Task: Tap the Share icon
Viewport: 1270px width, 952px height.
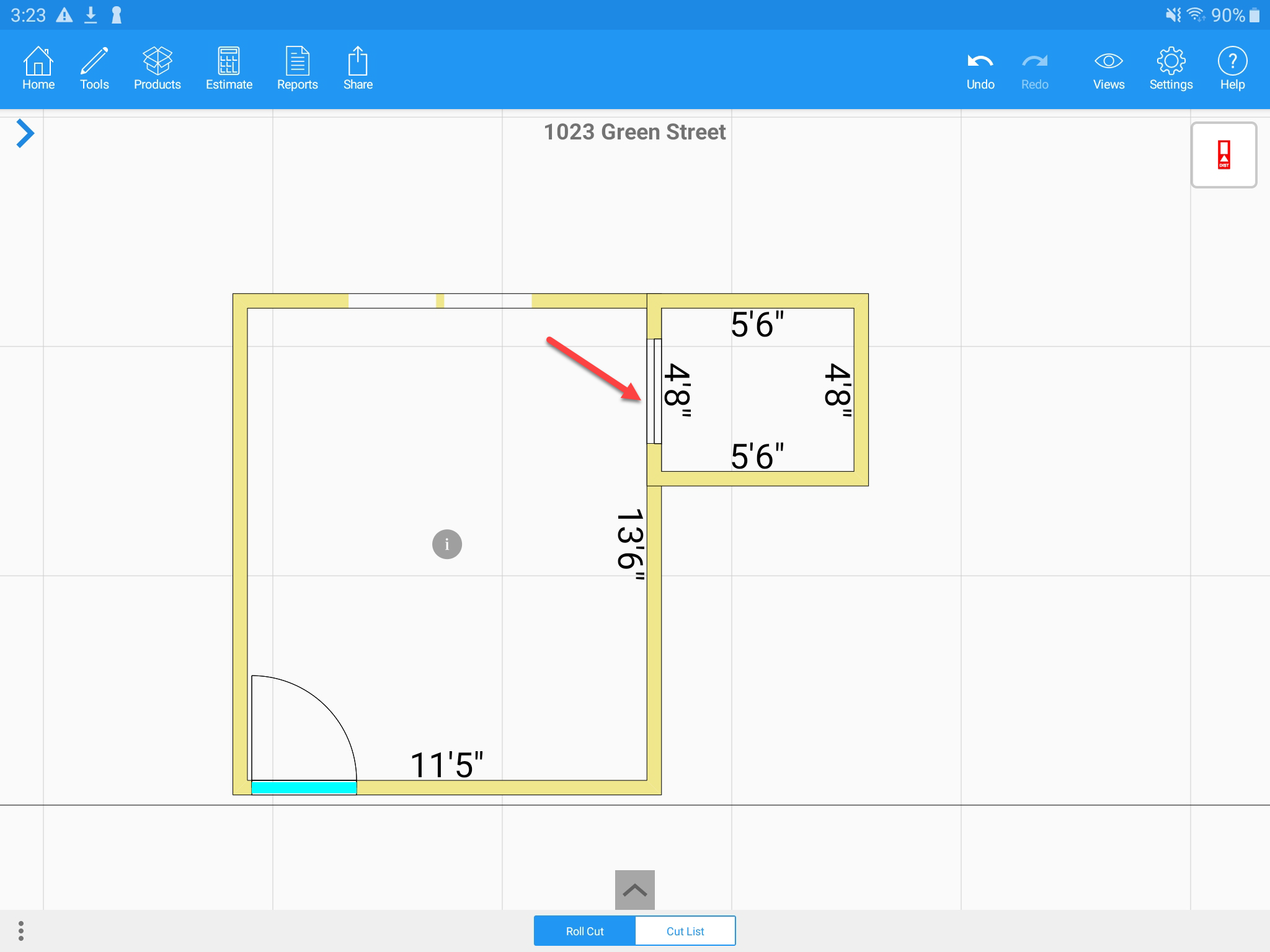Action: pyautogui.click(x=358, y=69)
